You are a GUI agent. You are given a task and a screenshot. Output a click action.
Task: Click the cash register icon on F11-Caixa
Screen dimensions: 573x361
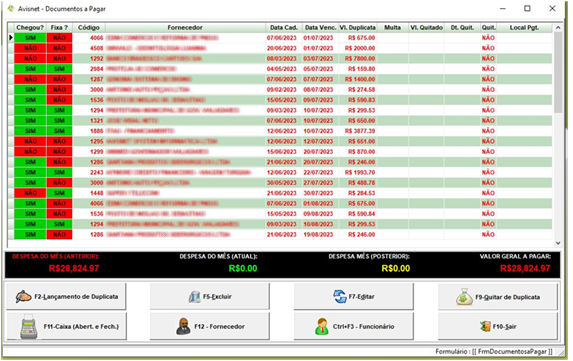pos(29,327)
